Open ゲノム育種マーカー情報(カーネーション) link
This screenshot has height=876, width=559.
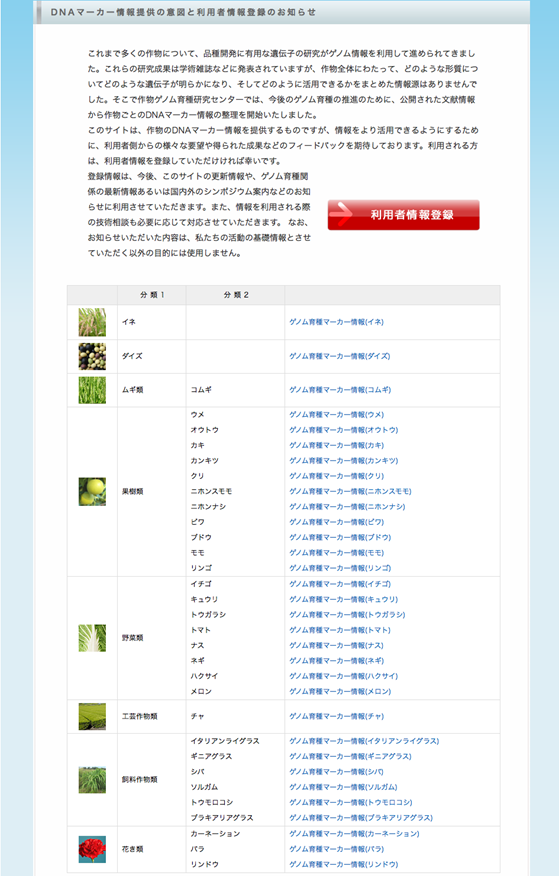tap(354, 834)
